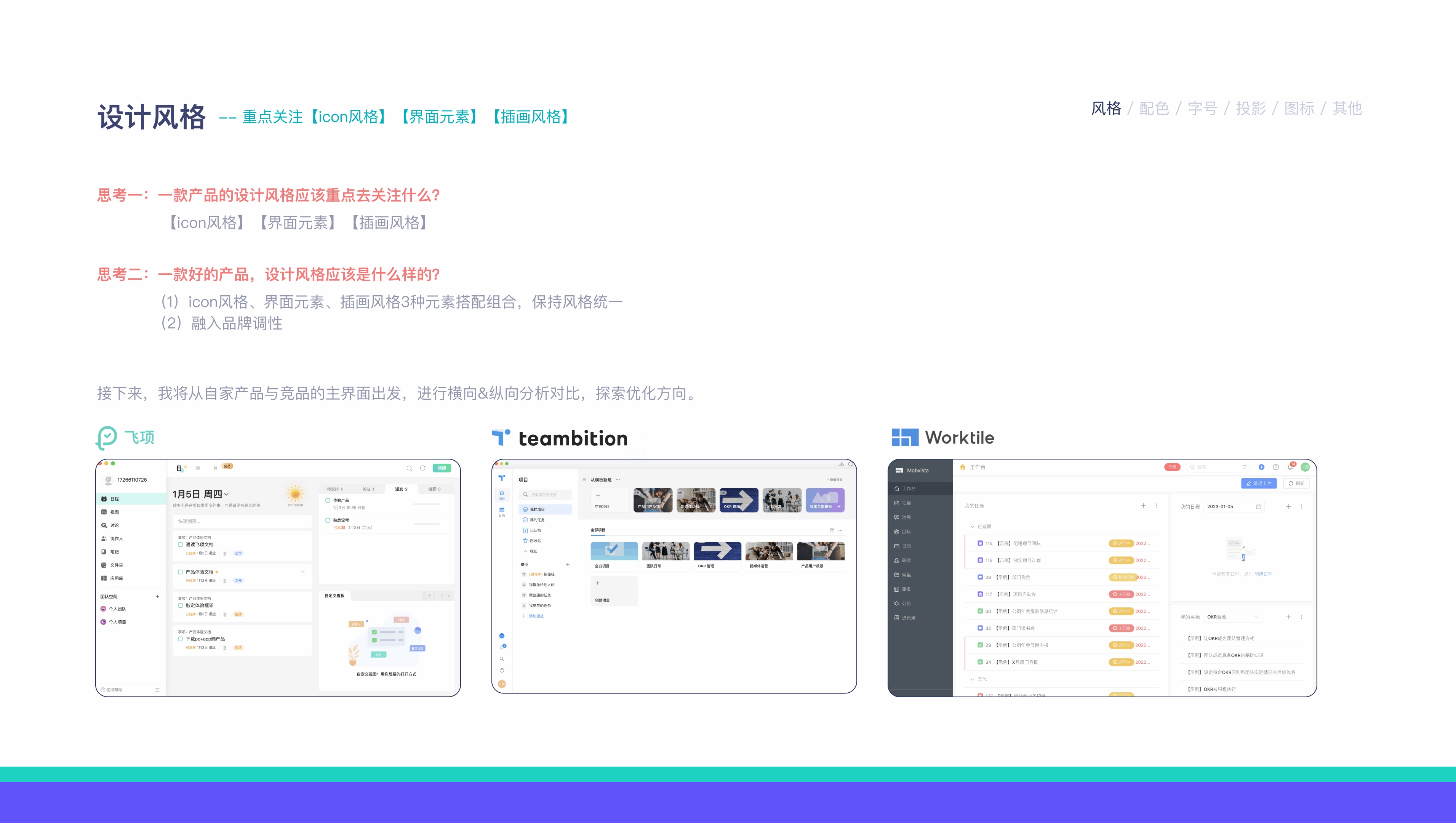The image size is (1456, 823).
Task: Click the search magnifier in 飞项 header
Action: (409, 468)
